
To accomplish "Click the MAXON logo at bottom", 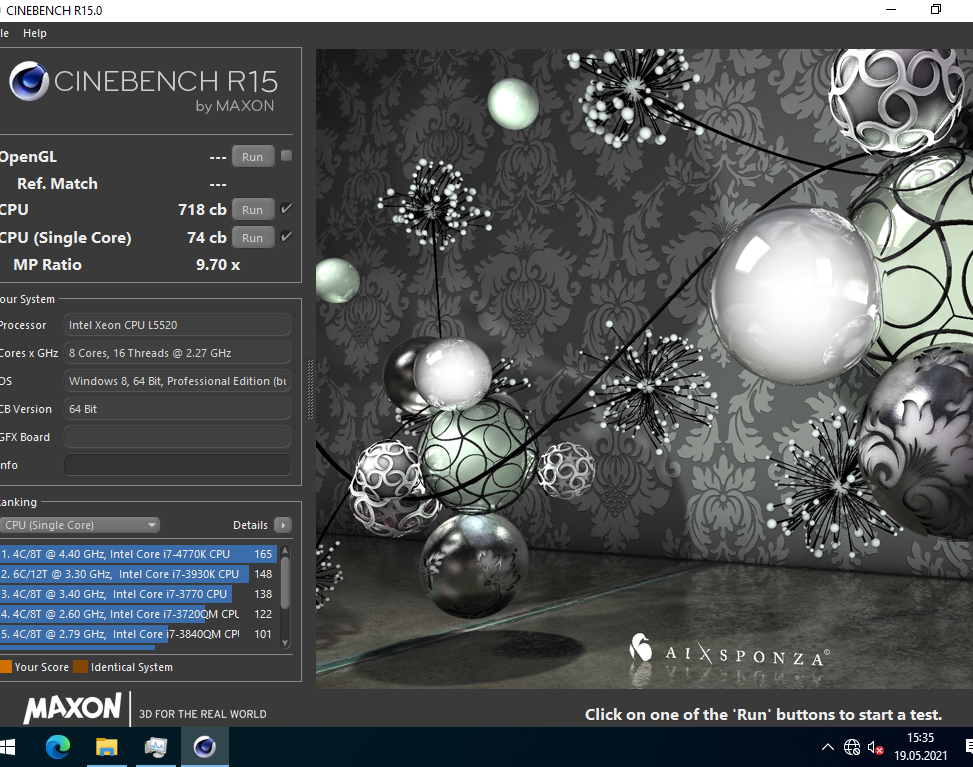I will 73,709.
